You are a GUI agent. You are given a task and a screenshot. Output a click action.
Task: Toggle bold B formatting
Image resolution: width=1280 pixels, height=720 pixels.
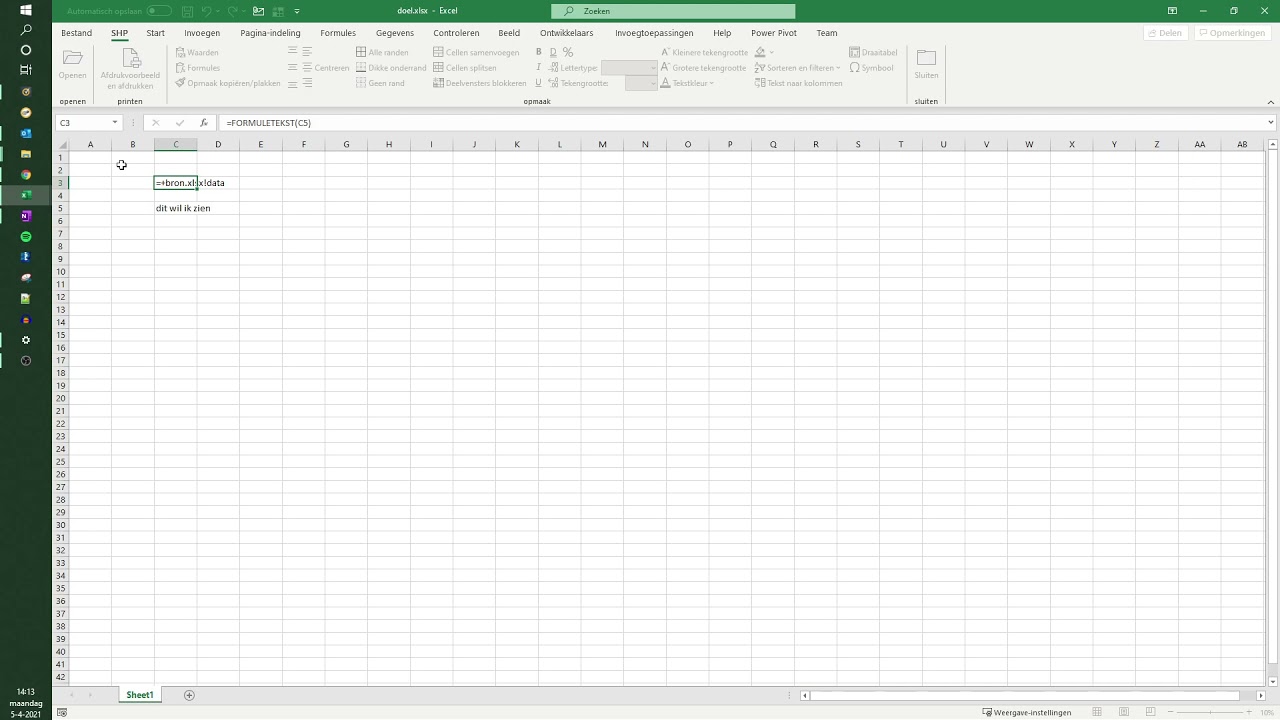(538, 52)
